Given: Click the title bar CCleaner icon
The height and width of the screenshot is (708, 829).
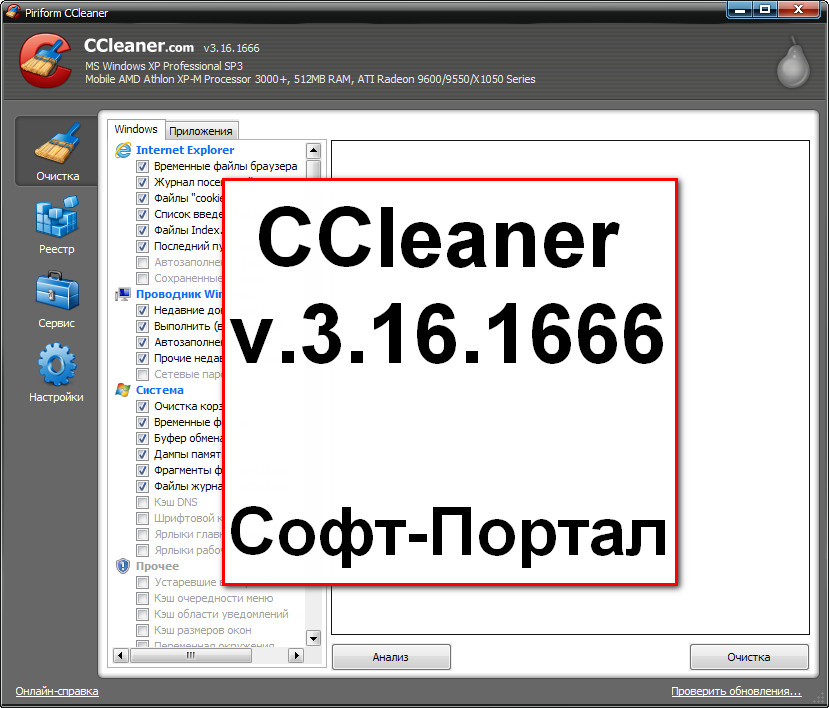Looking at the screenshot, I should tap(13, 11).
